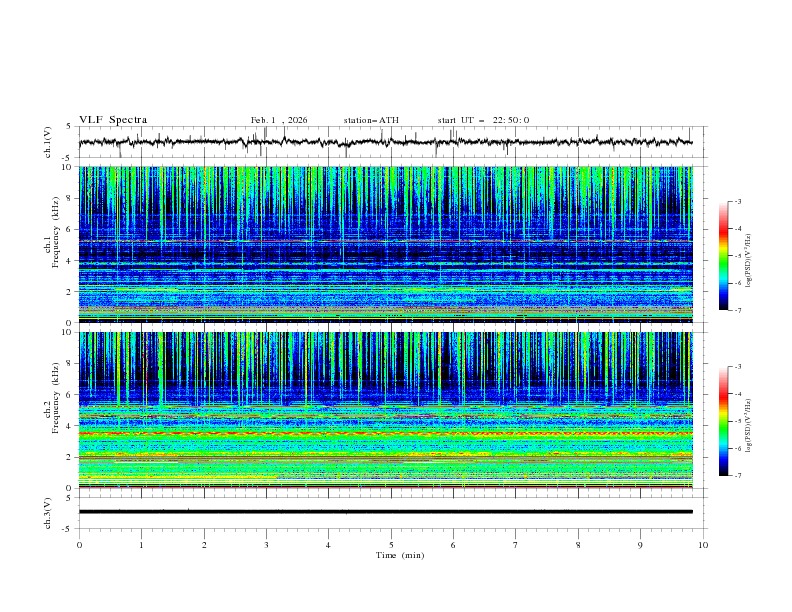Click the "VLF Spectra" title text
This screenshot has height=612, width=792.
(x=113, y=120)
